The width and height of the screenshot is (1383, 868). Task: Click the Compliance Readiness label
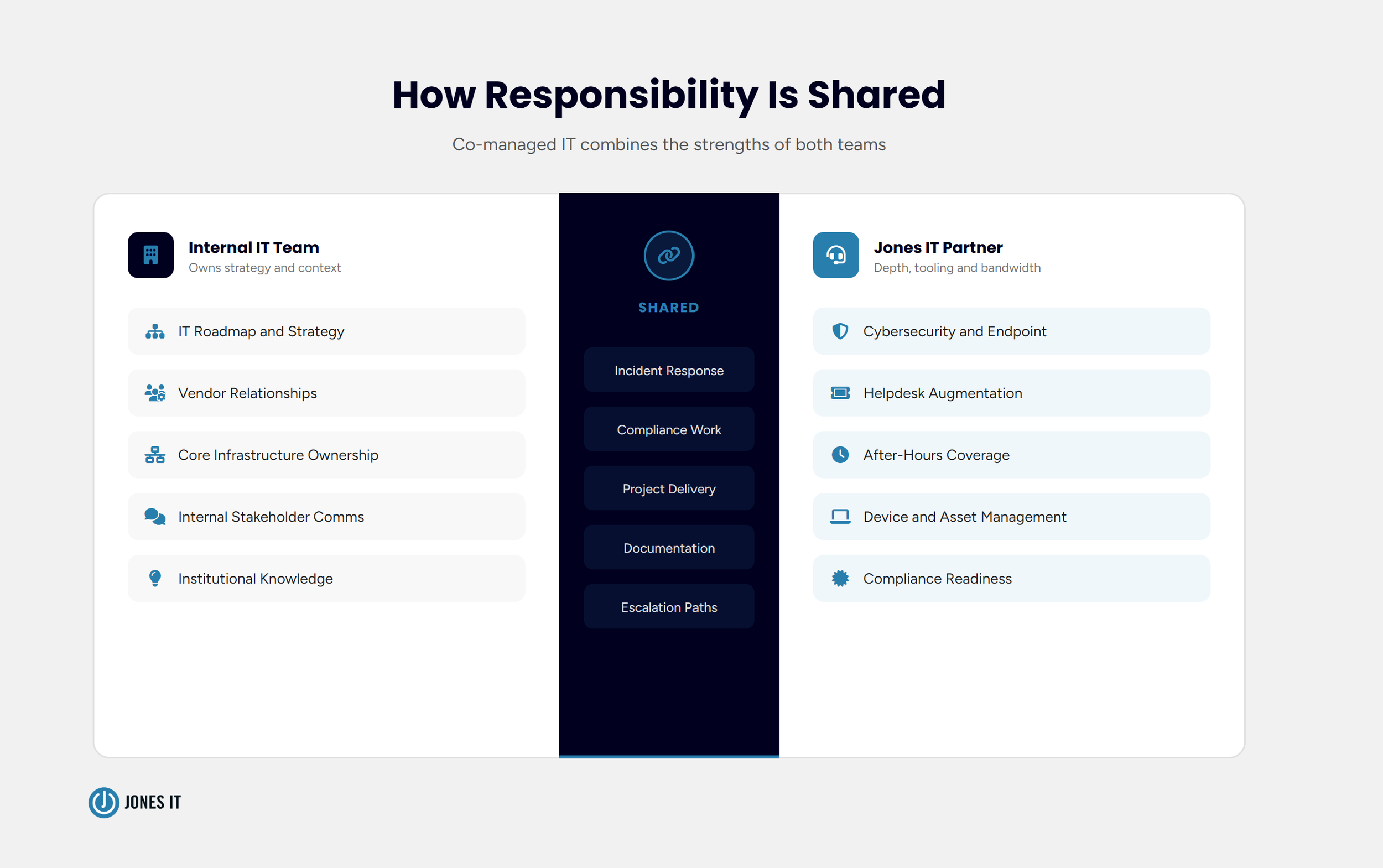point(938,579)
